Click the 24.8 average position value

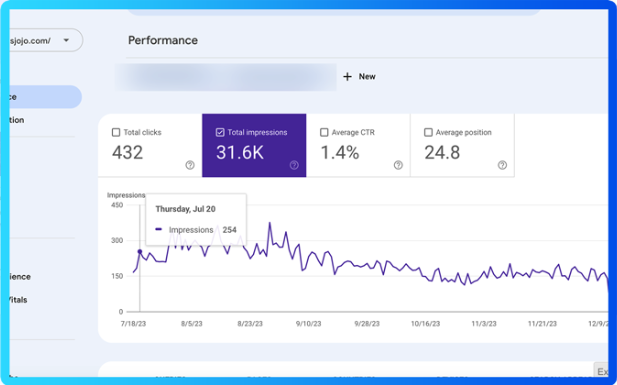click(x=442, y=153)
